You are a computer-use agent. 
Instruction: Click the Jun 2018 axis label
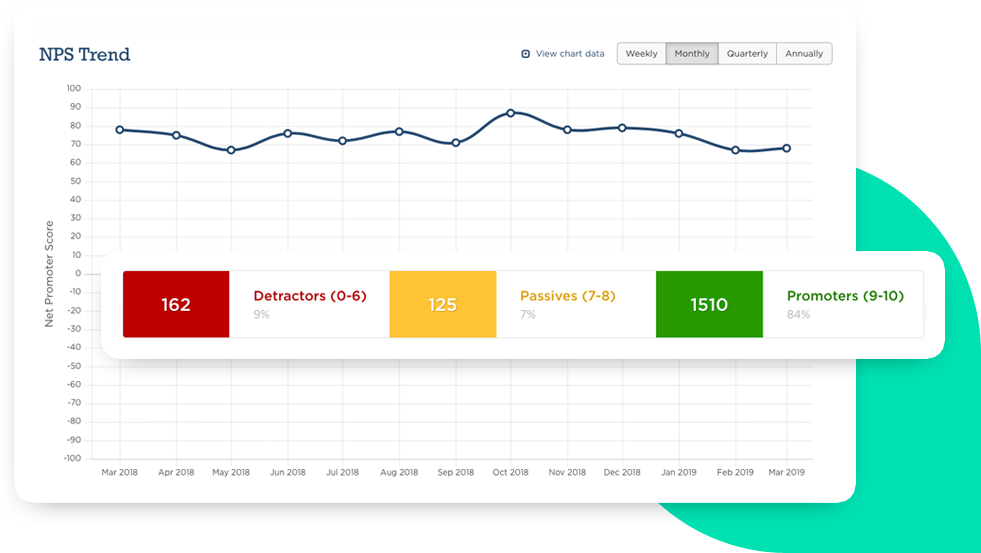pyautogui.click(x=288, y=472)
